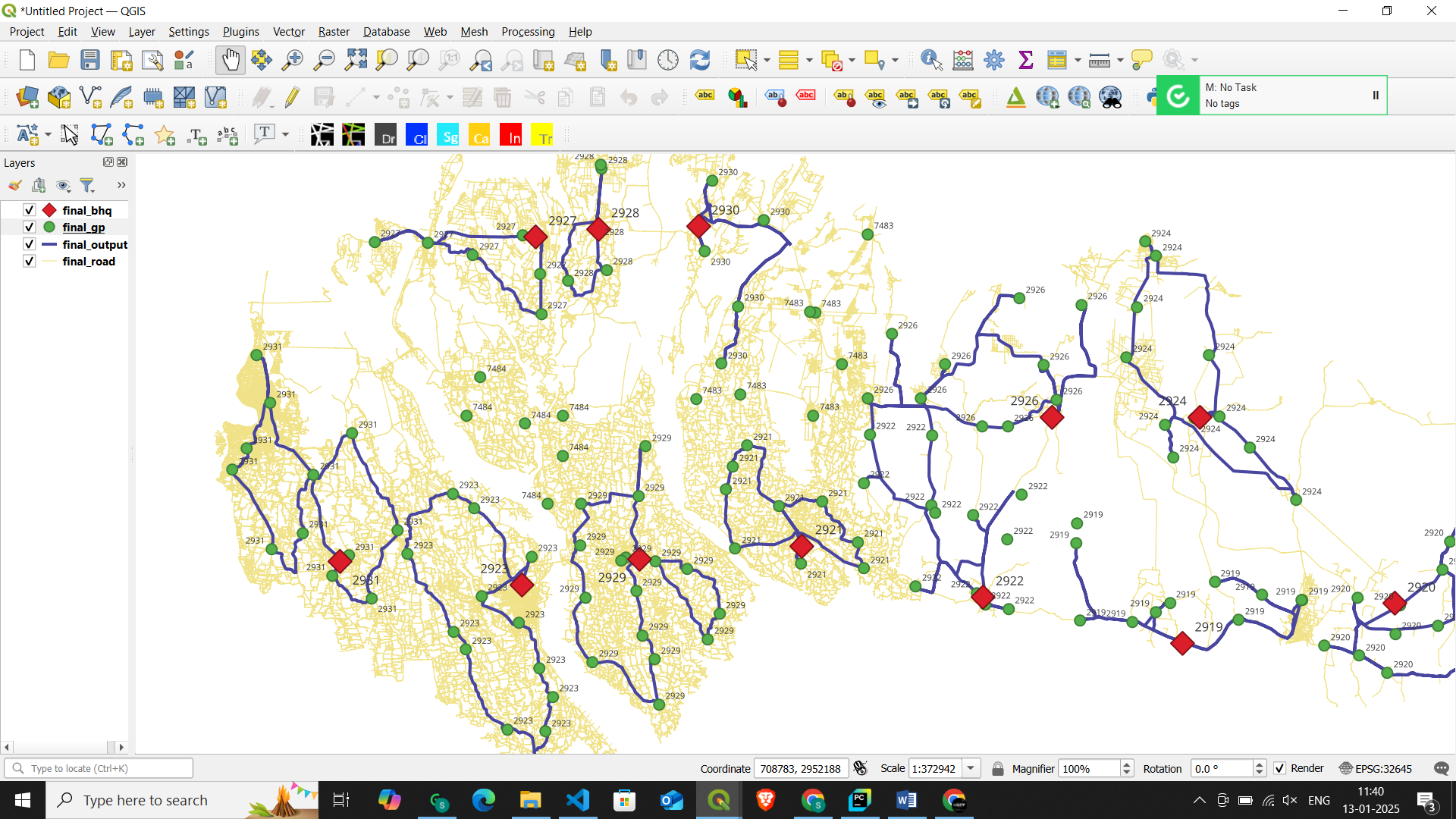Click the blue Cl plugin icon
Screen dimensions: 1456x819
coord(417,135)
